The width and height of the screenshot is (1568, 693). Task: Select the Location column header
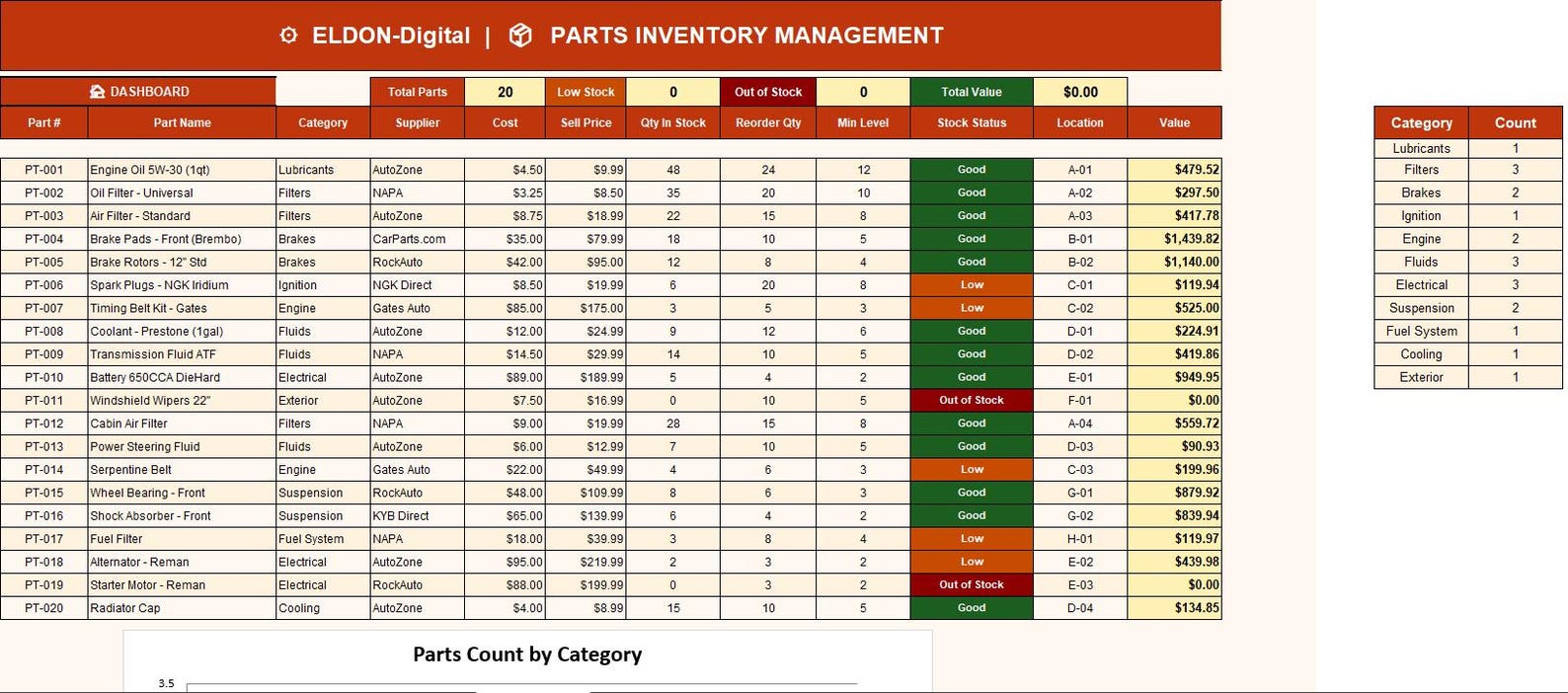pyautogui.click(x=1080, y=123)
